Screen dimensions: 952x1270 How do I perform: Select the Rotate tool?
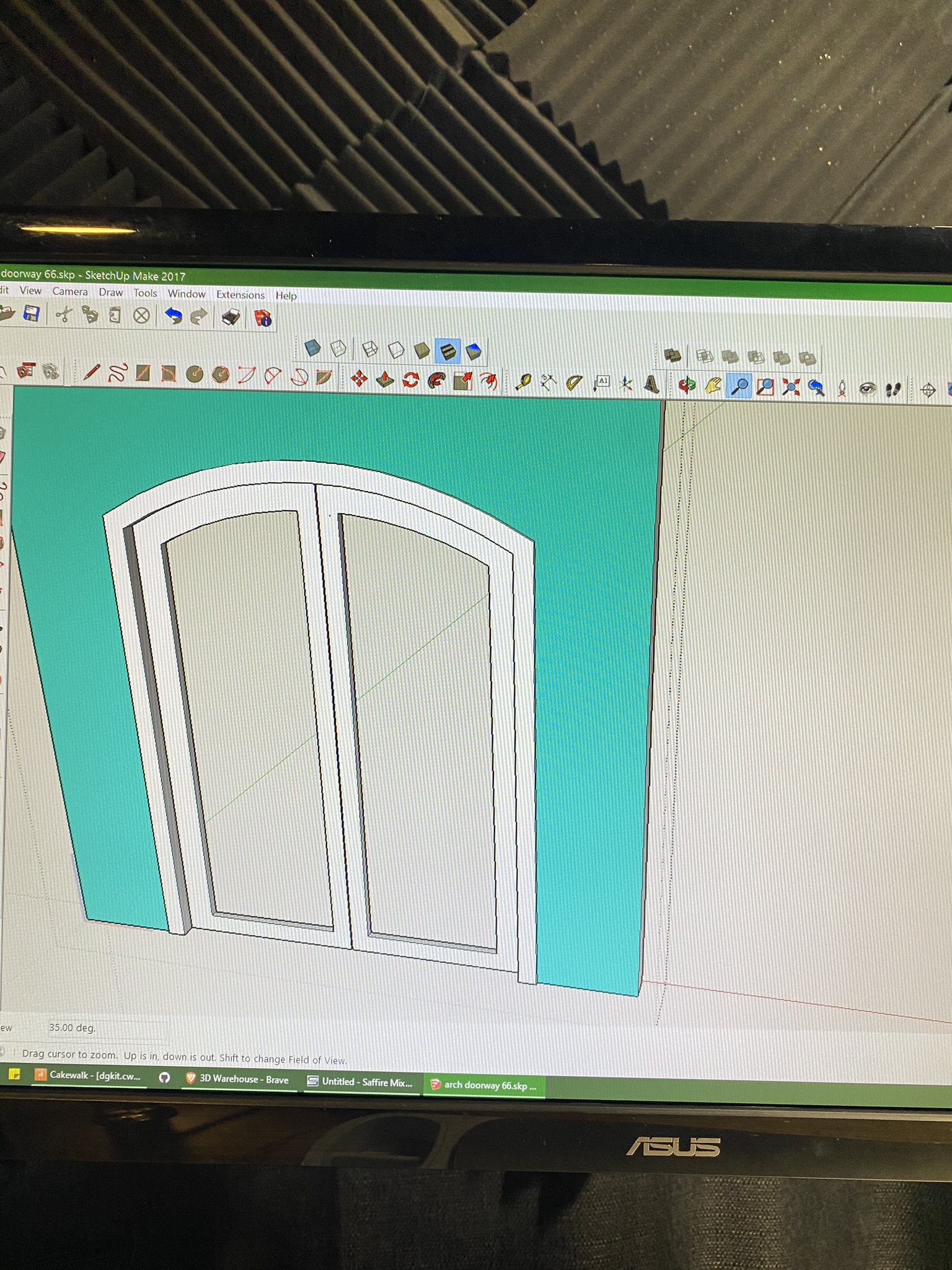coord(410,380)
